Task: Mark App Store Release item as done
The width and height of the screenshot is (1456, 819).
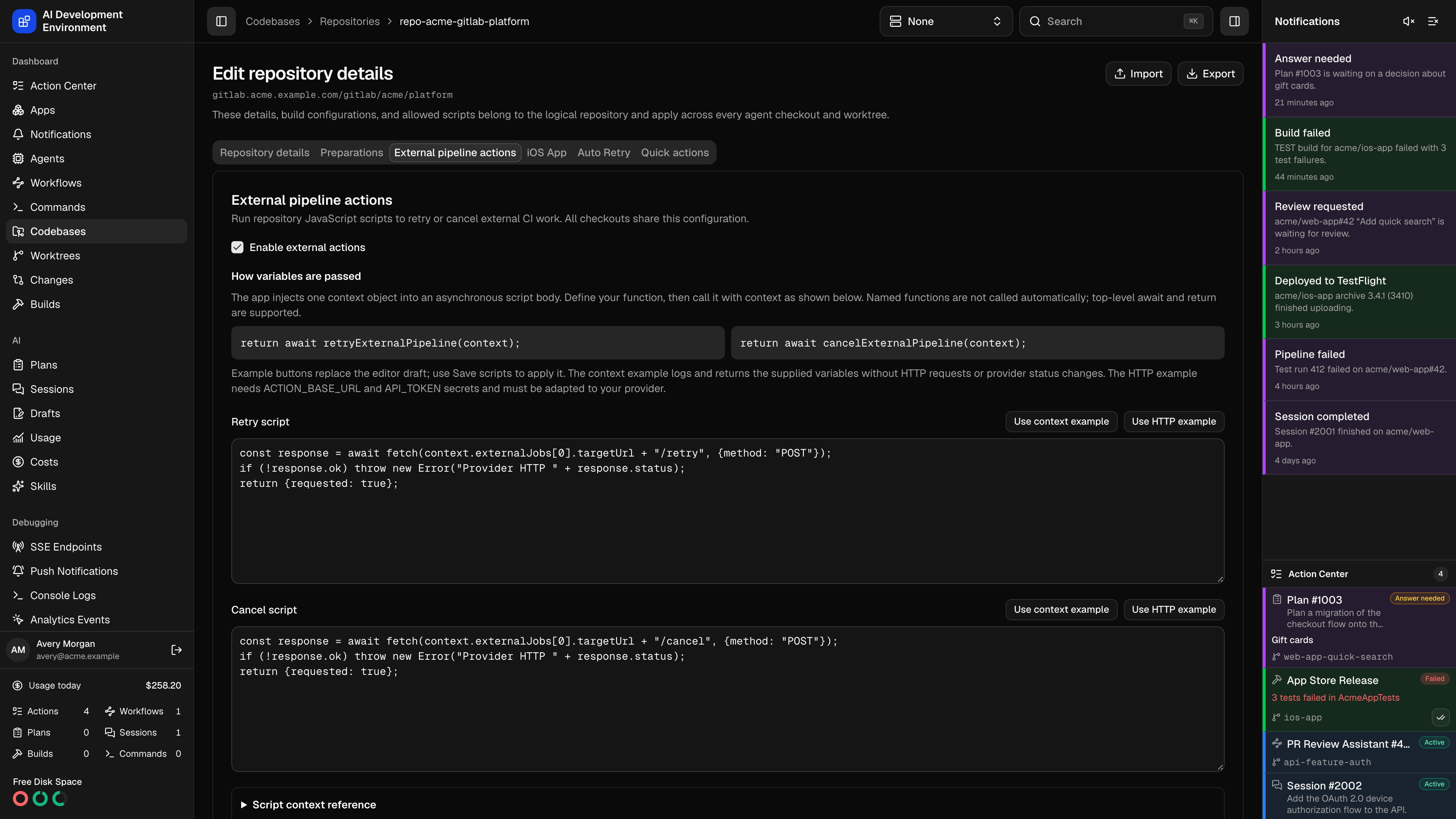Action: click(1440, 717)
